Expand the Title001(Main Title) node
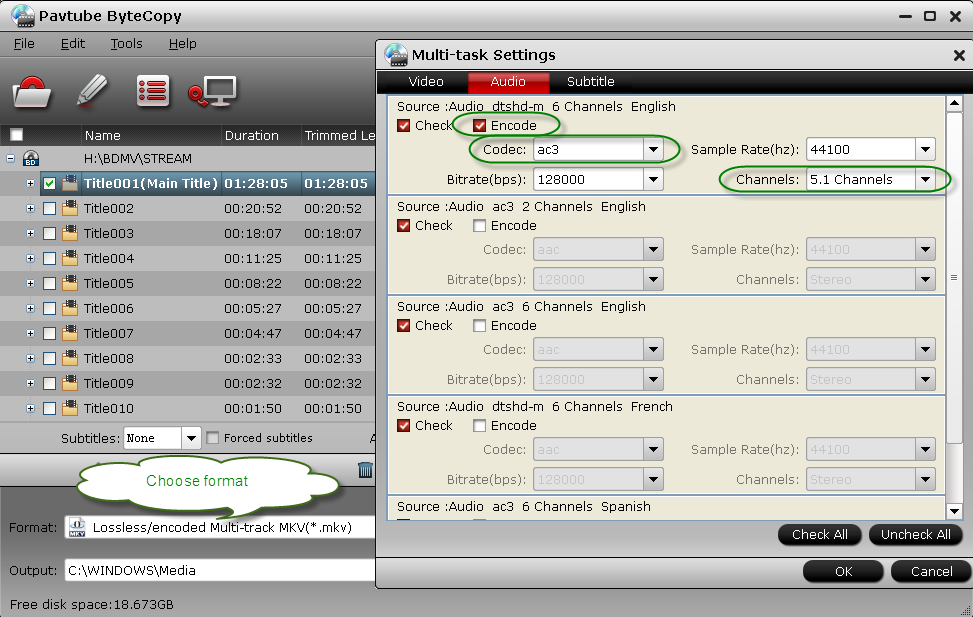The width and height of the screenshot is (973, 617). click(x=30, y=184)
